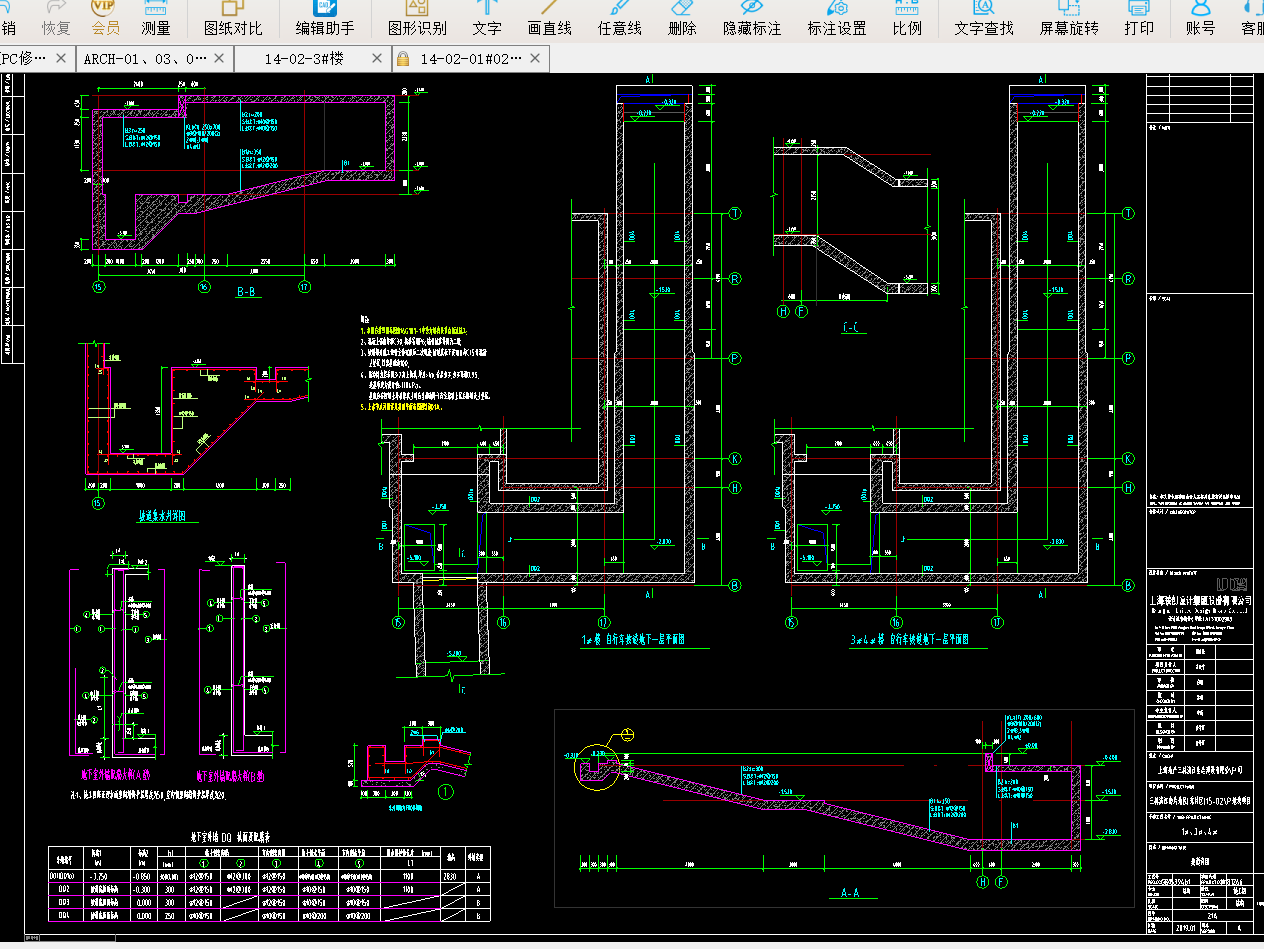Choose the 画直线 straight line tool
The width and height of the screenshot is (1264, 949).
pos(549,19)
